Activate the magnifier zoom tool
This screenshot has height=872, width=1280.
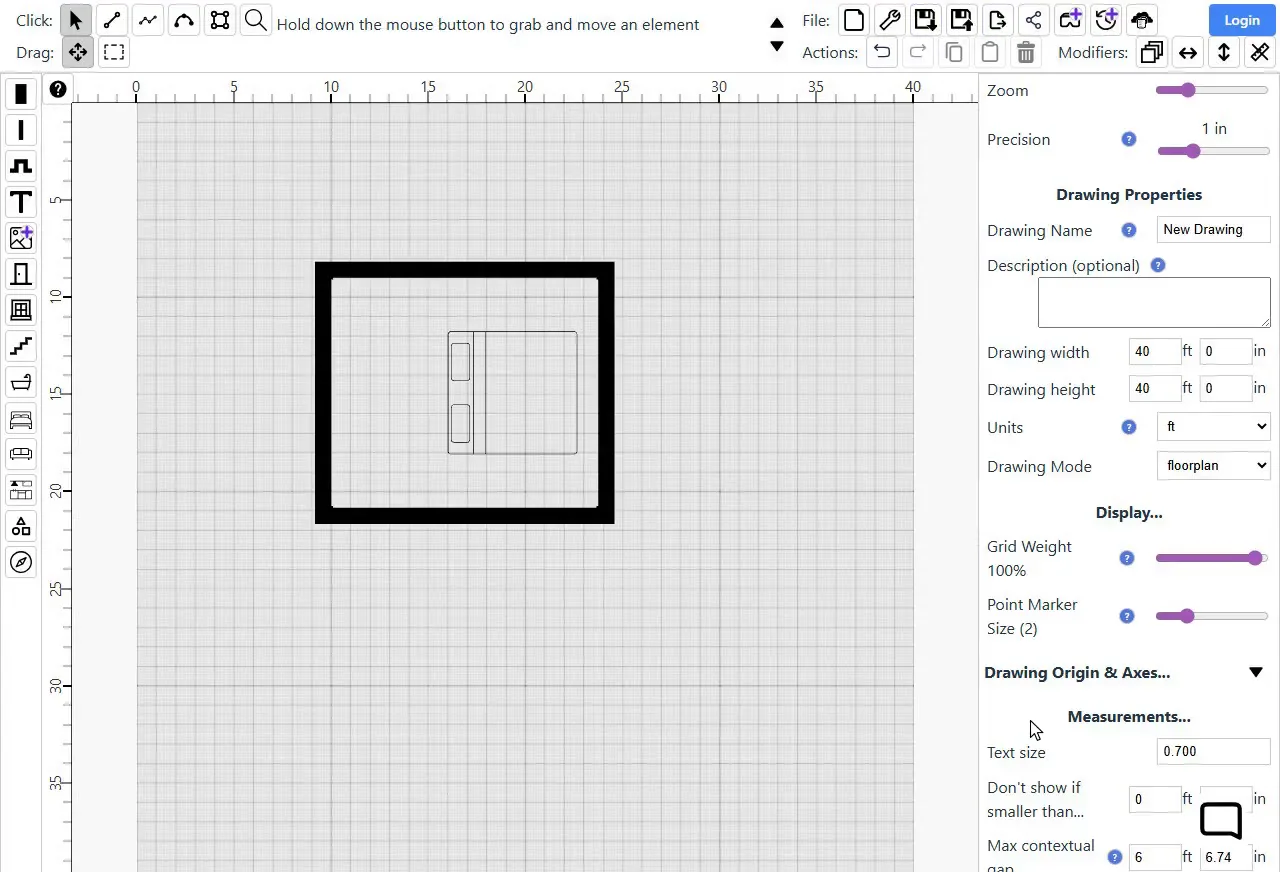(256, 20)
